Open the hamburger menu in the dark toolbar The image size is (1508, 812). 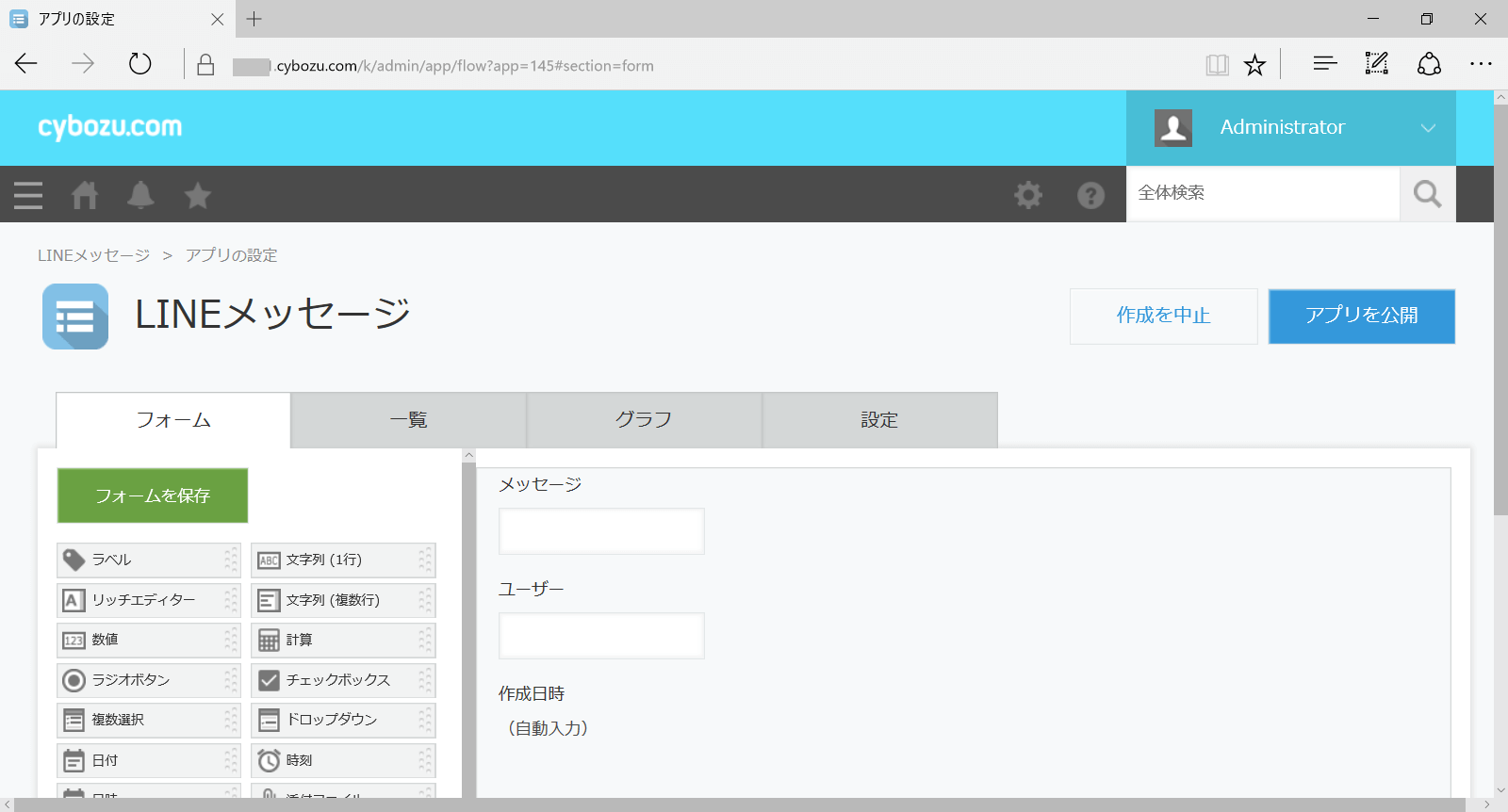(28, 195)
